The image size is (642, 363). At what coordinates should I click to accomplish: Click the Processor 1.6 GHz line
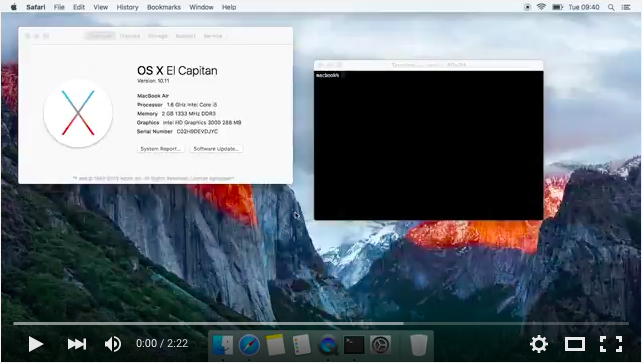click(177, 105)
